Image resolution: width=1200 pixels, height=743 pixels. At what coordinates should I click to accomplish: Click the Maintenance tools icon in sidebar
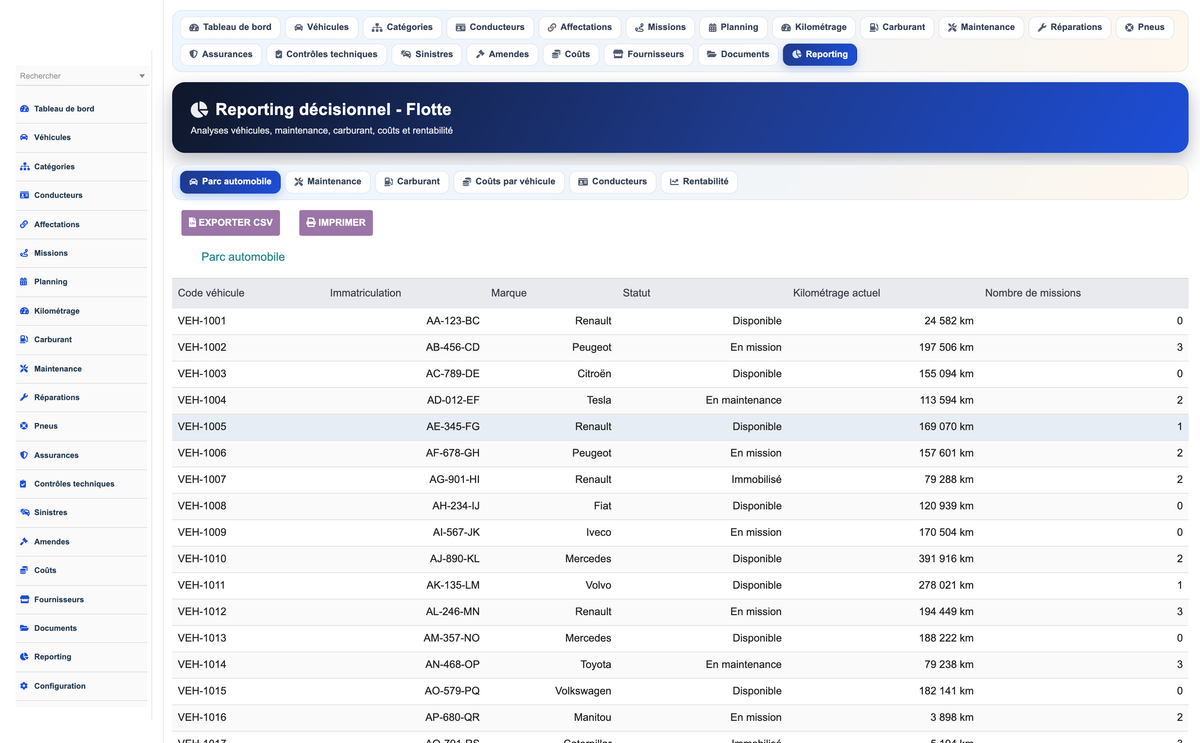click(24, 369)
